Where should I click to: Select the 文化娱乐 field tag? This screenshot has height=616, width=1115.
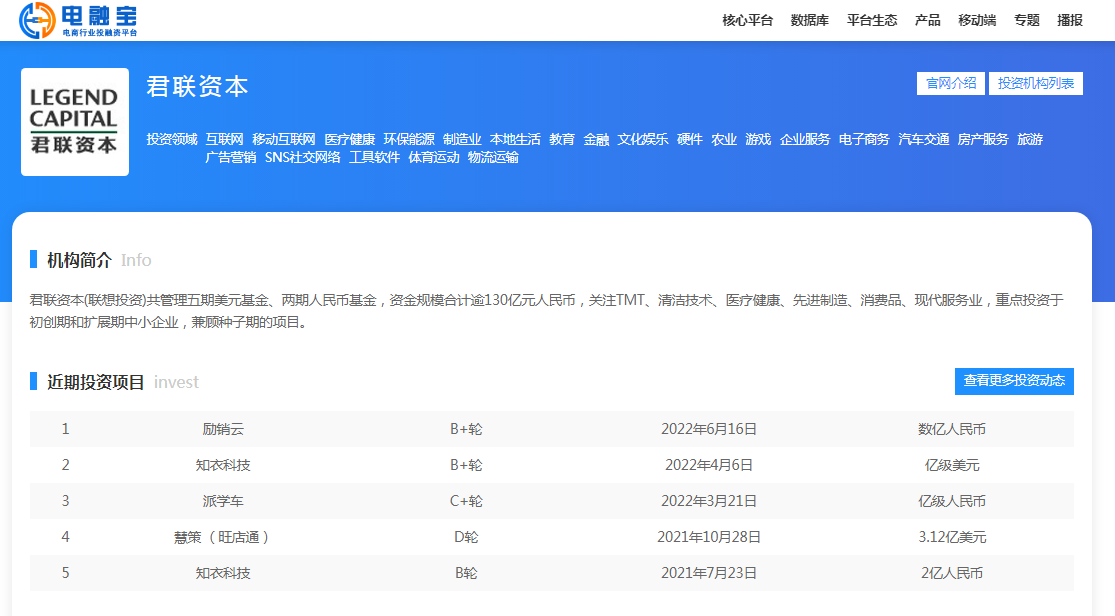pyautogui.click(x=643, y=139)
